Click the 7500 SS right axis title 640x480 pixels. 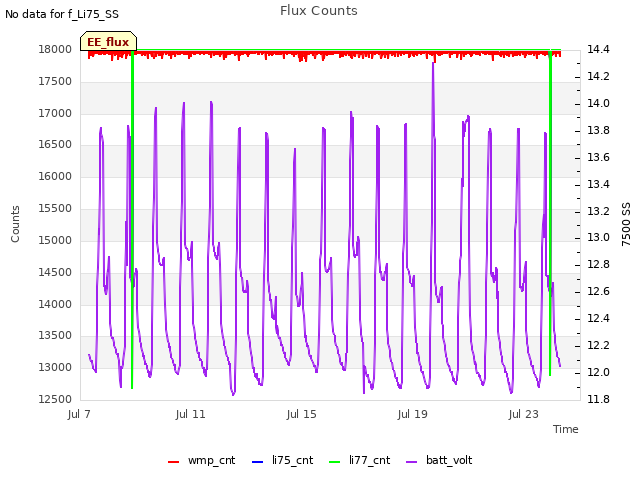(x=626, y=224)
